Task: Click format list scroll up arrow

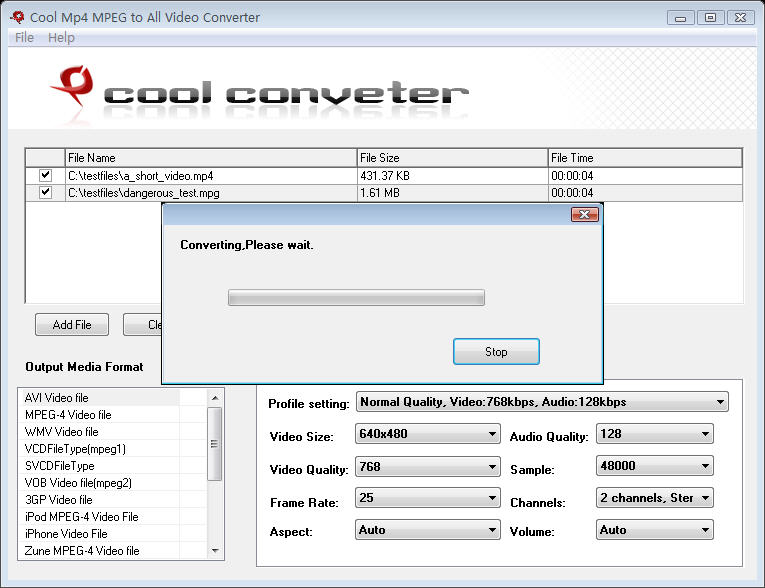Action: tap(215, 398)
